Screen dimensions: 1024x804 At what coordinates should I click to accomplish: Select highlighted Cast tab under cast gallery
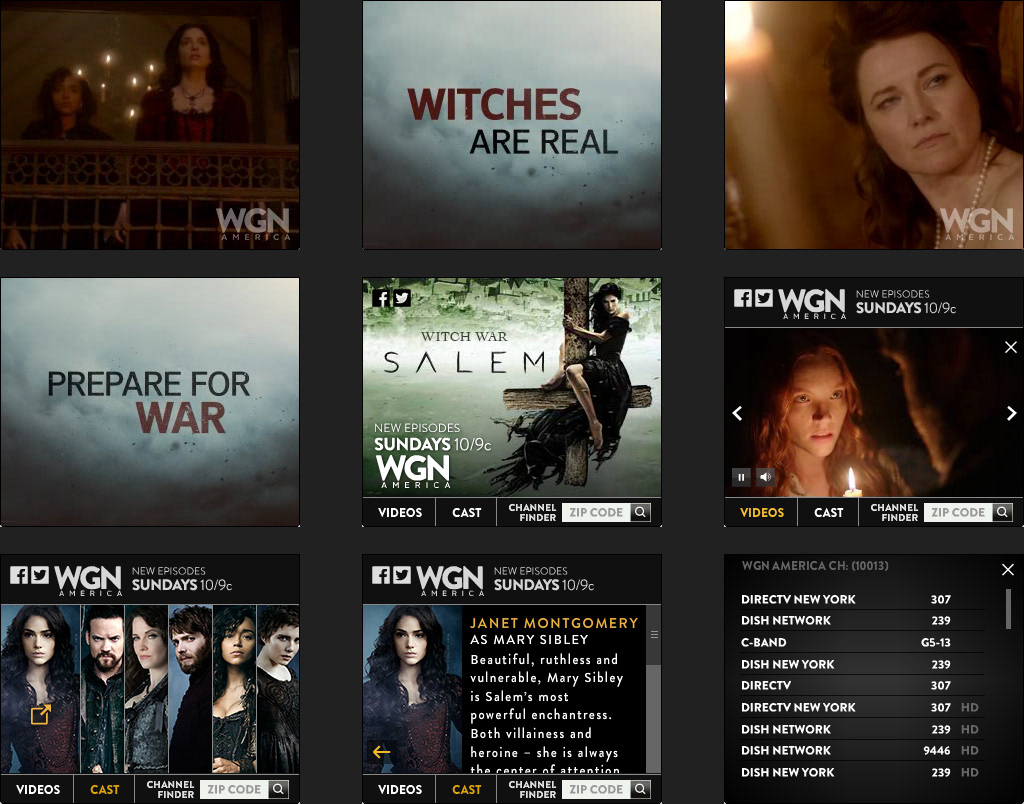click(x=104, y=789)
